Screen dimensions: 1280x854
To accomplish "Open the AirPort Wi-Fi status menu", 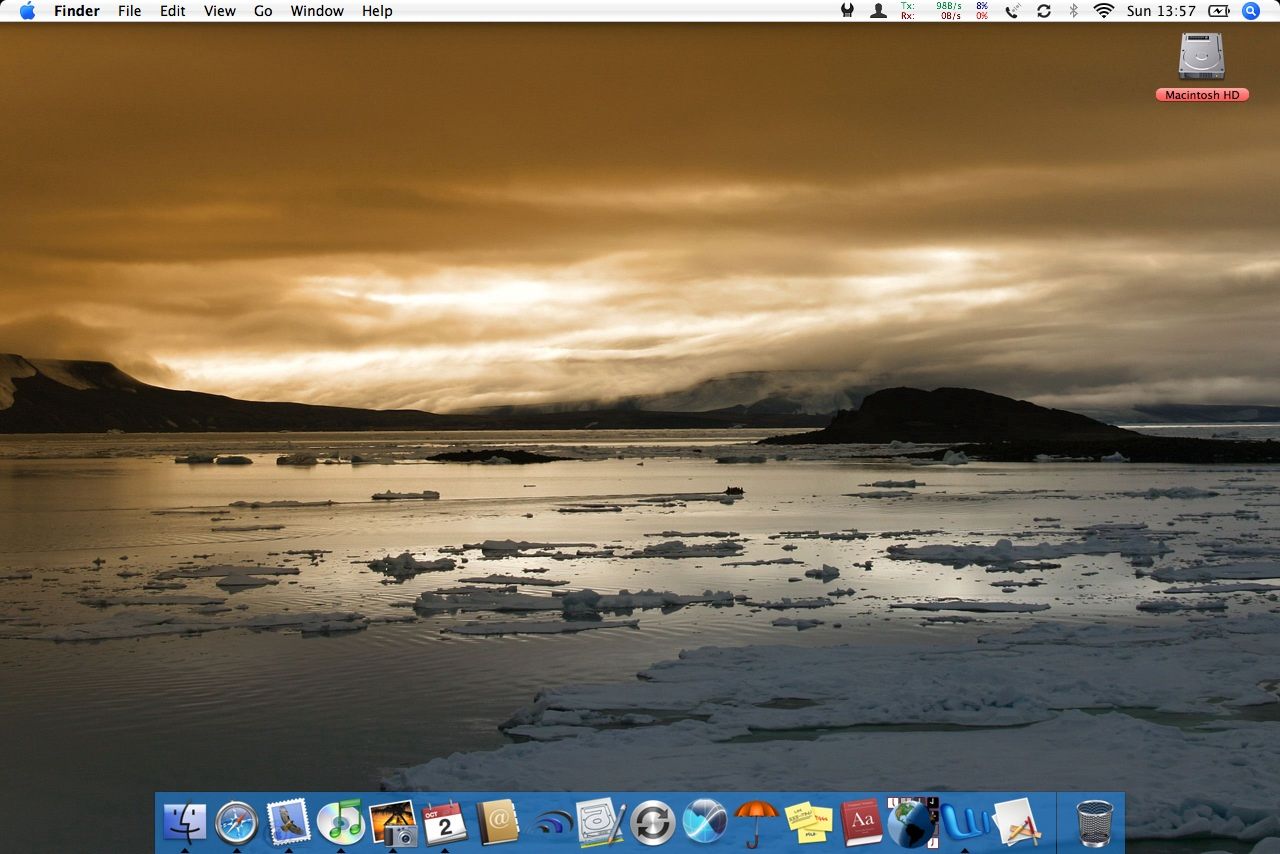I will pyautogui.click(x=1102, y=11).
